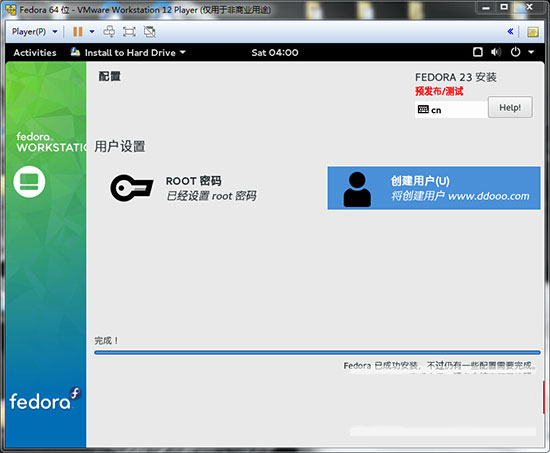Pause the virtual machine
Screen dimensions: 550x453
point(78,32)
